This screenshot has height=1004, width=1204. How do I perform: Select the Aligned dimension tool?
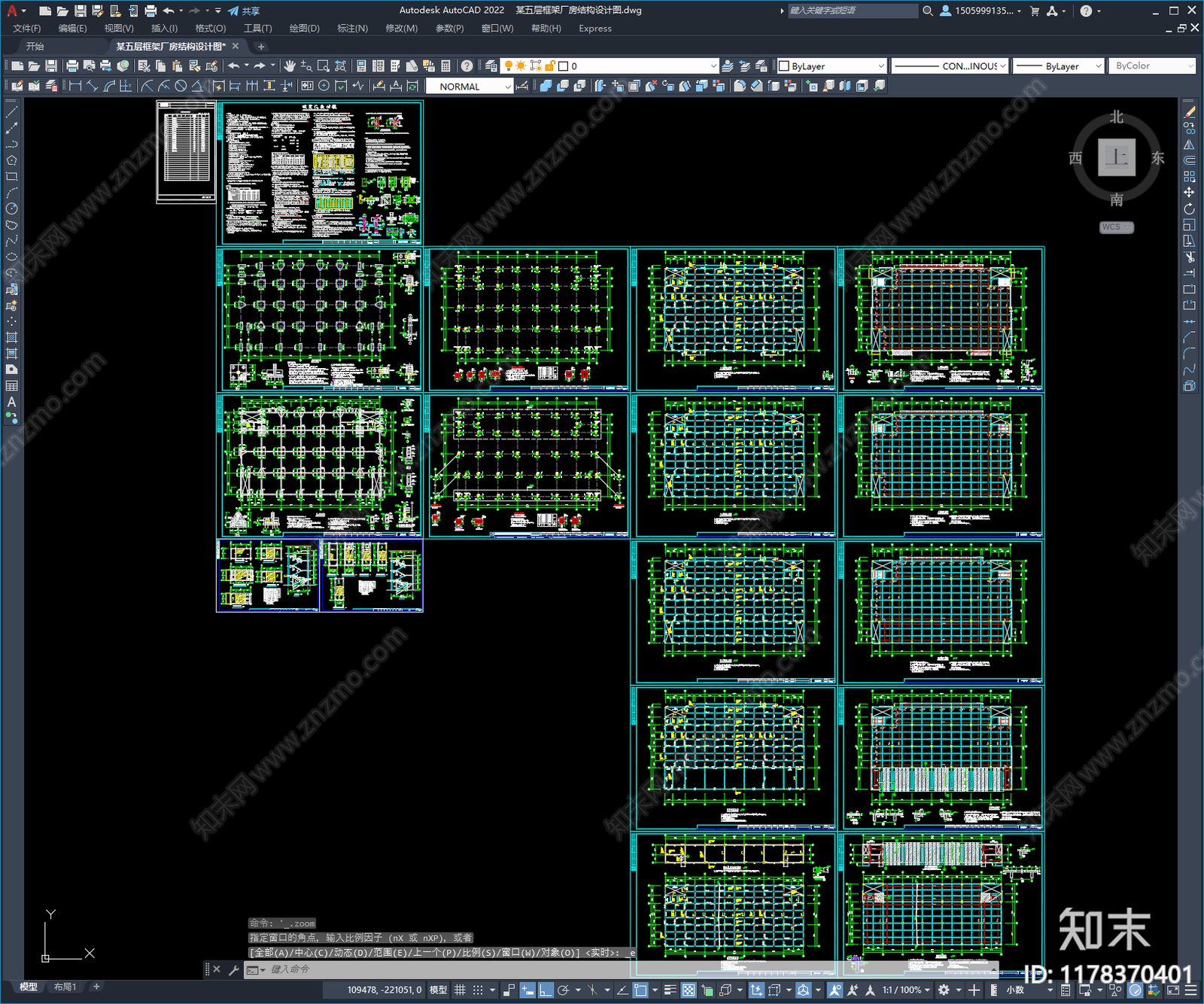93,86
